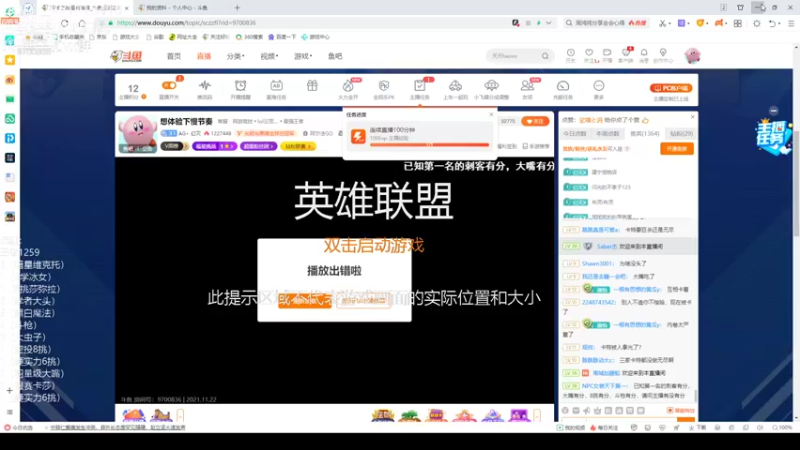The height and width of the screenshot is (450, 800).
Task: Open the 360搜索 bookmark
Action: (249, 37)
